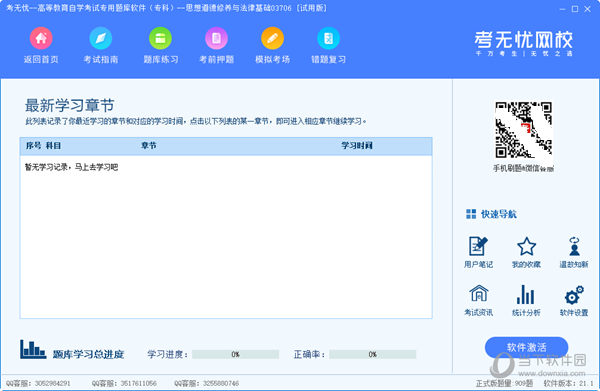The height and width of the screenshot is (391, 600).
Task: Click the 最新学习章节 heading
Action: (x=70, y=105)
